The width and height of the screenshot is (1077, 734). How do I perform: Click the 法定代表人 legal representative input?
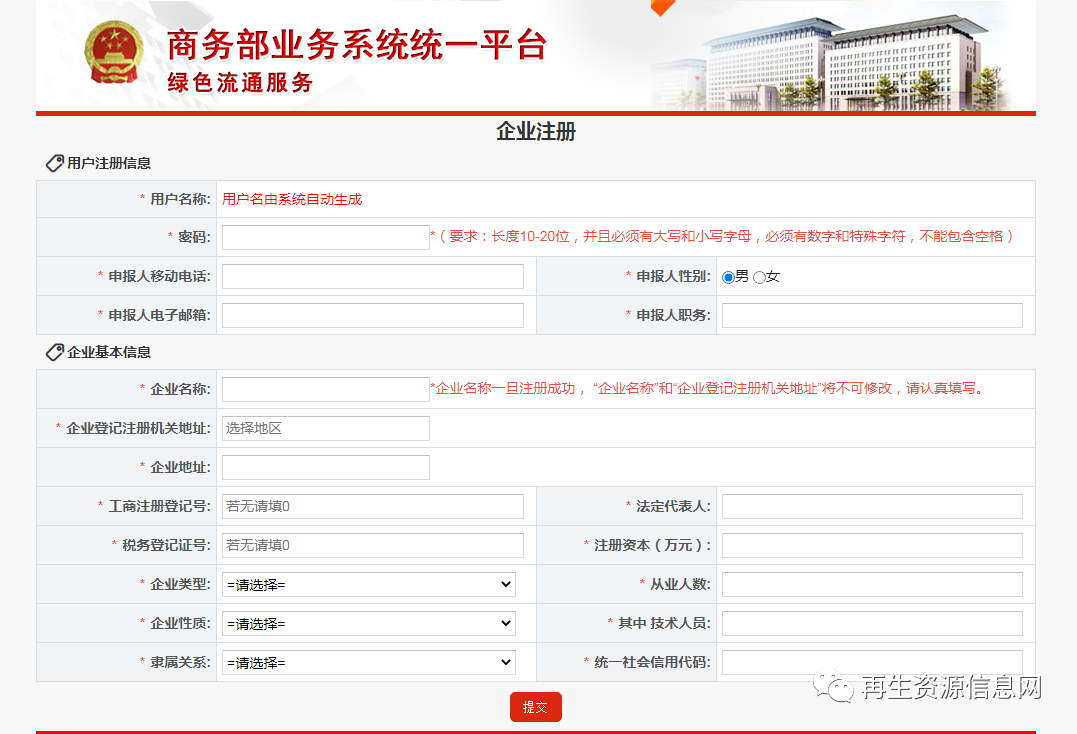871,506
